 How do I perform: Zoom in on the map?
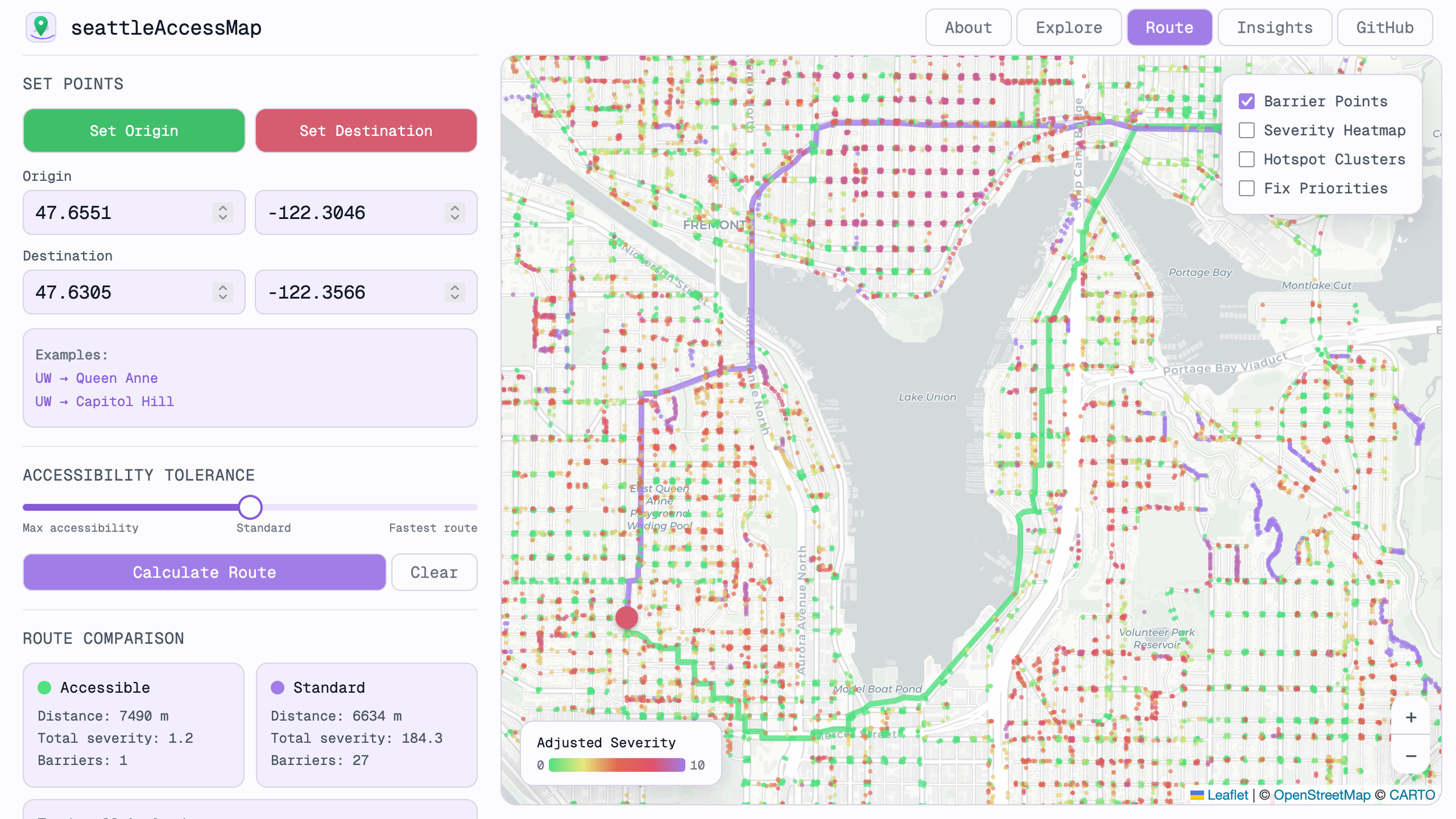1410,718
